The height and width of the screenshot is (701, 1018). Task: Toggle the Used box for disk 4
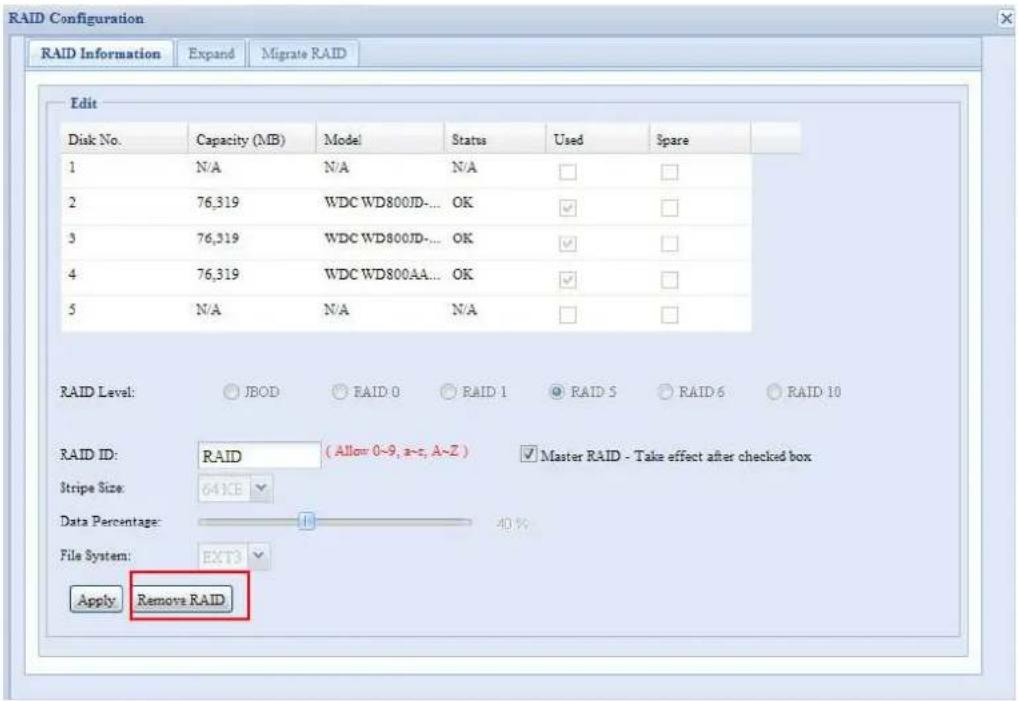tap(567, 280)
